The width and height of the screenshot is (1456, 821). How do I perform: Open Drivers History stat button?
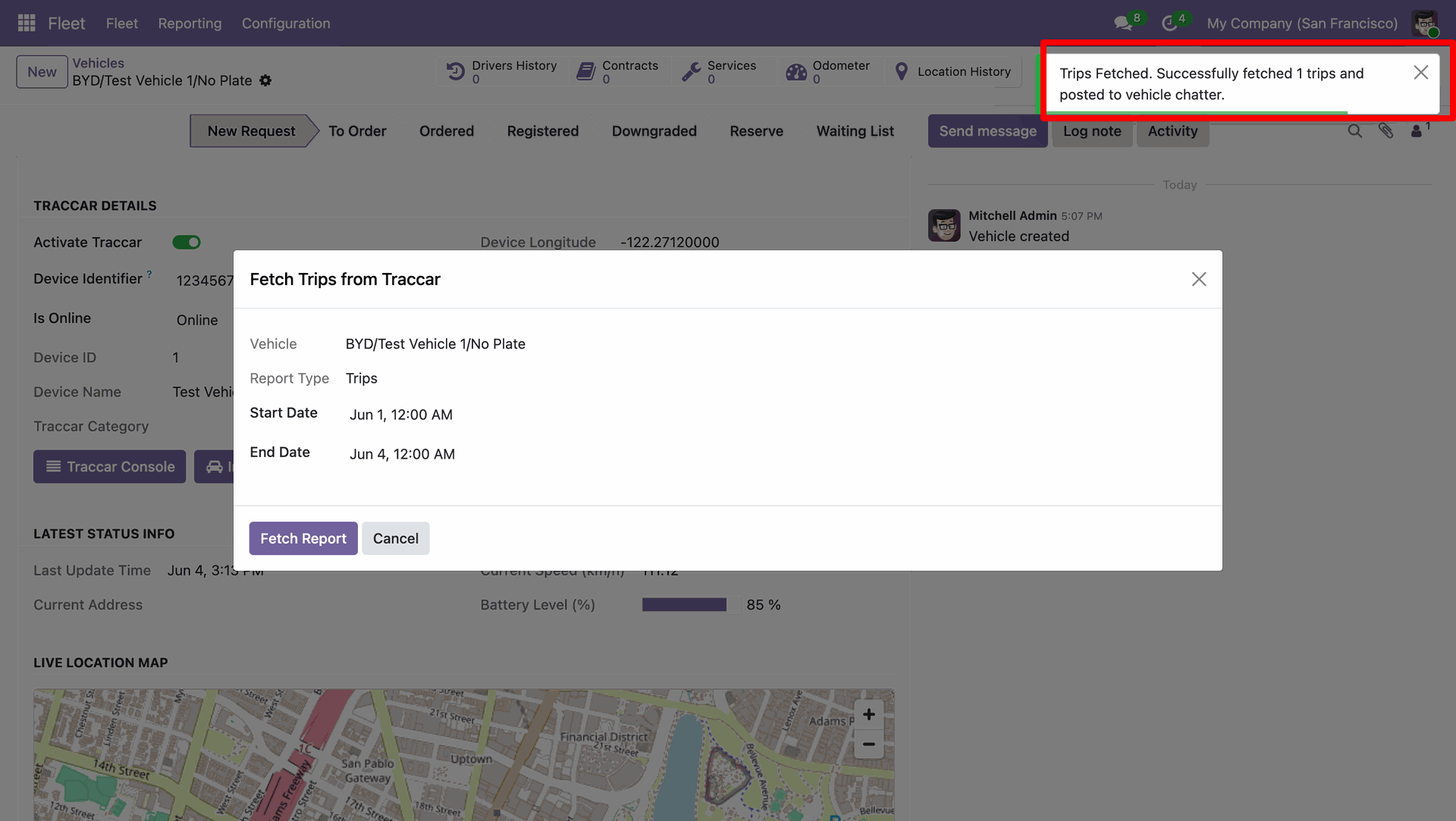[x=502, y=72]
